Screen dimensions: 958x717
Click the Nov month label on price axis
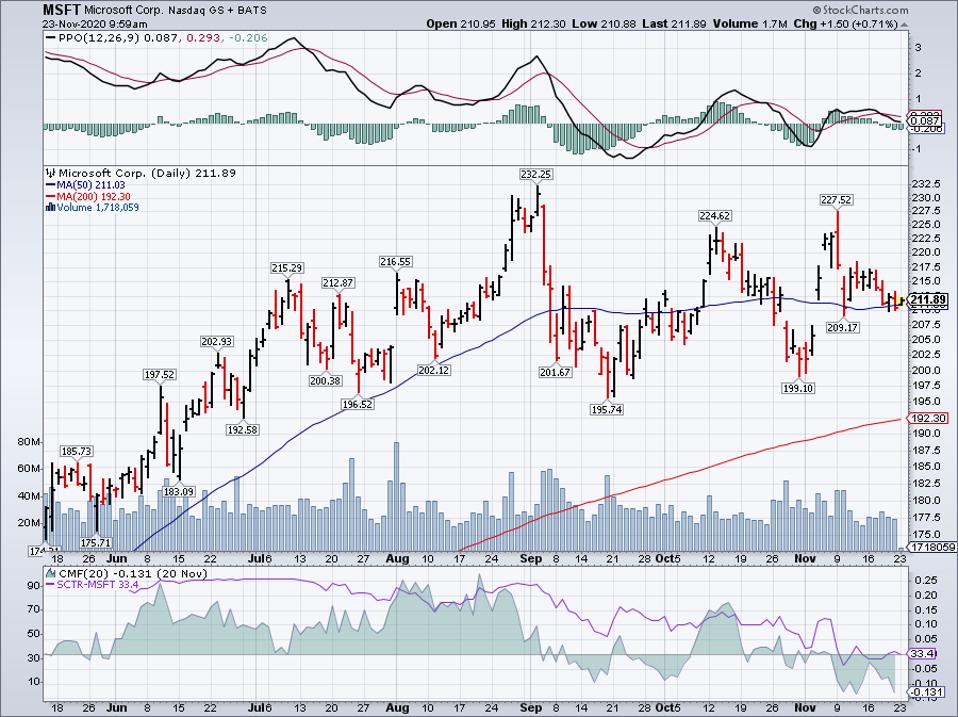click(x=805, y=558)
